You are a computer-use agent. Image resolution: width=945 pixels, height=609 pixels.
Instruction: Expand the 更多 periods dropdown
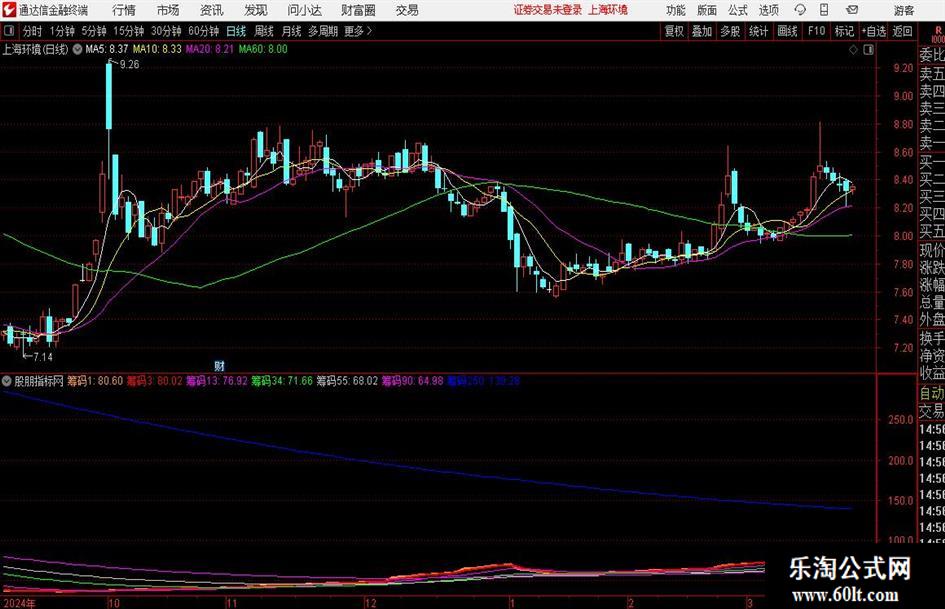358,31
